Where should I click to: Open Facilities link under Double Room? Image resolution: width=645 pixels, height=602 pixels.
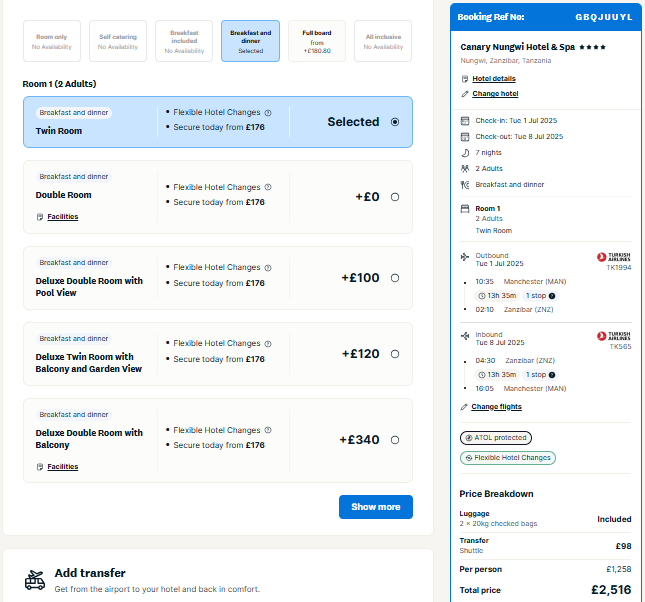point(63,217)
